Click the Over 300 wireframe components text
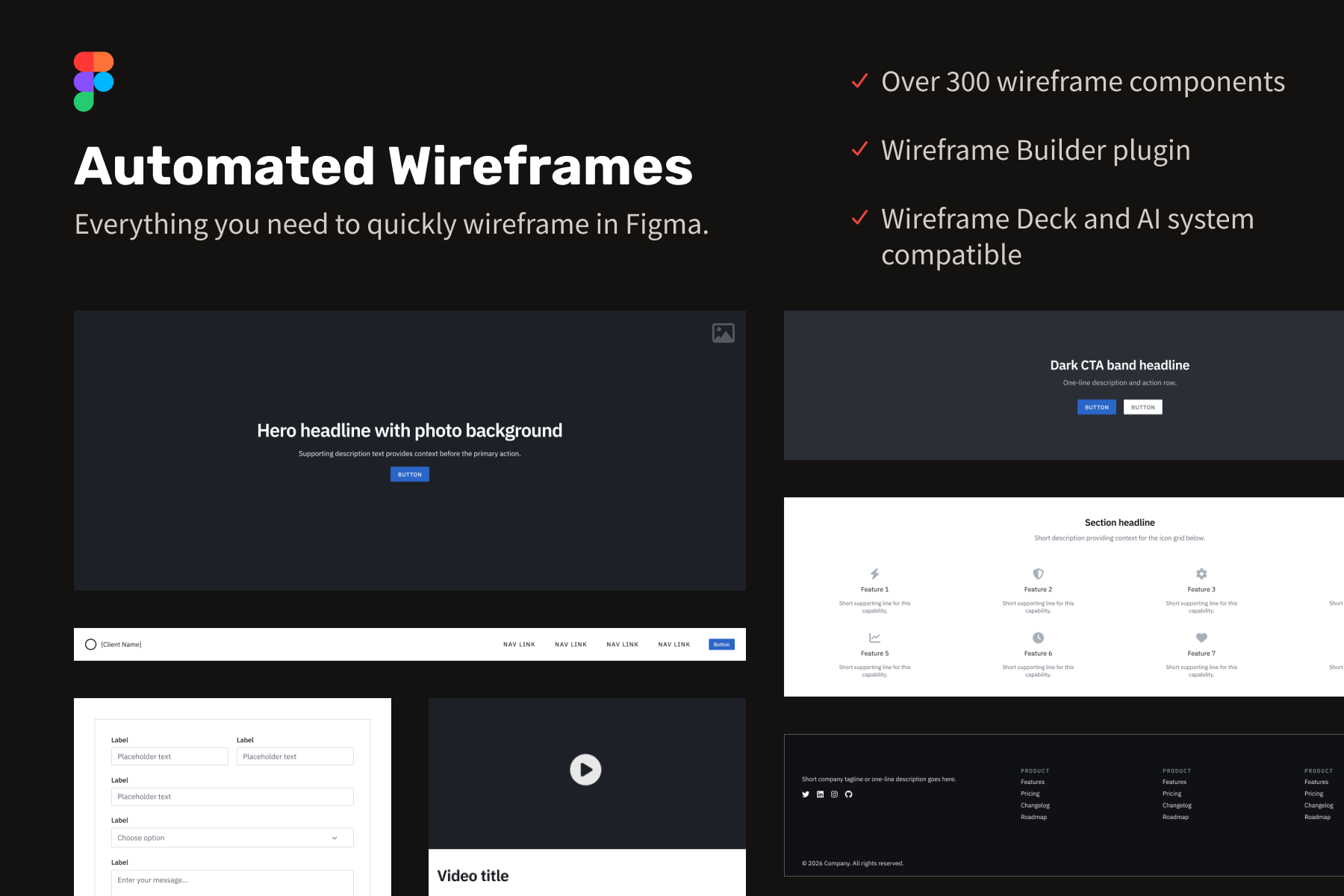The width and height of the screenshot is (1344, 896). click(1083, 81)
